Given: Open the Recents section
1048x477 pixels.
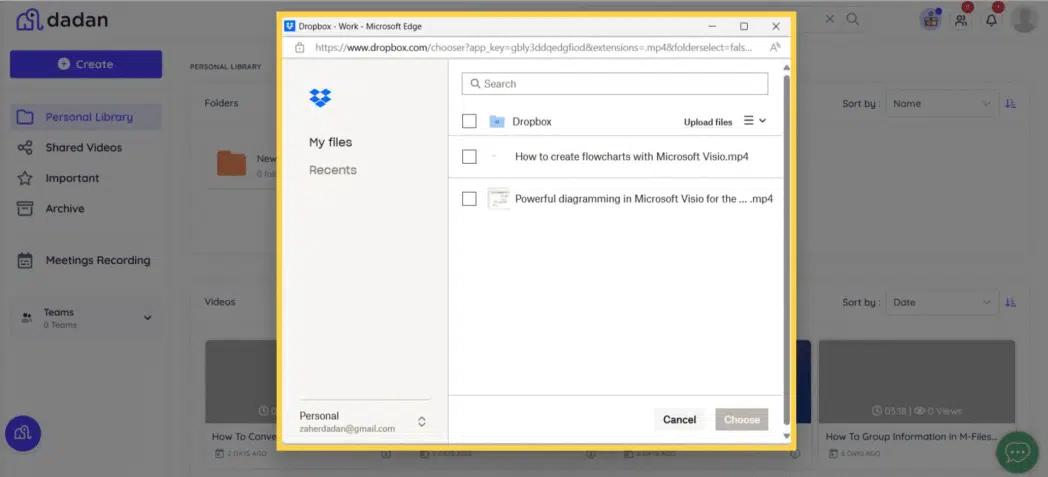Looking at the screenshot, I should tap(332, 170).
